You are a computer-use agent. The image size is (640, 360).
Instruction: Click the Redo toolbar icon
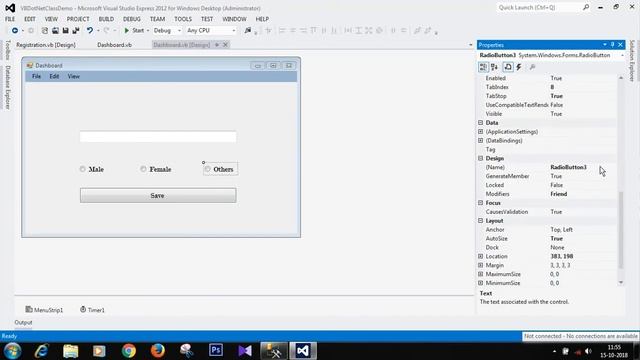107,31
